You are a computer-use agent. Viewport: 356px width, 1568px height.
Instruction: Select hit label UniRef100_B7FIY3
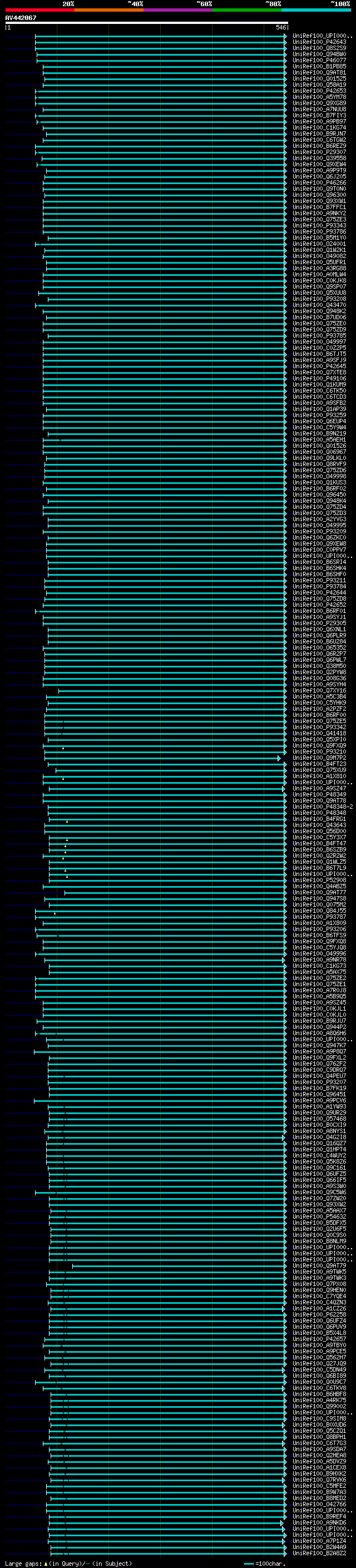[x=319, y=115]
